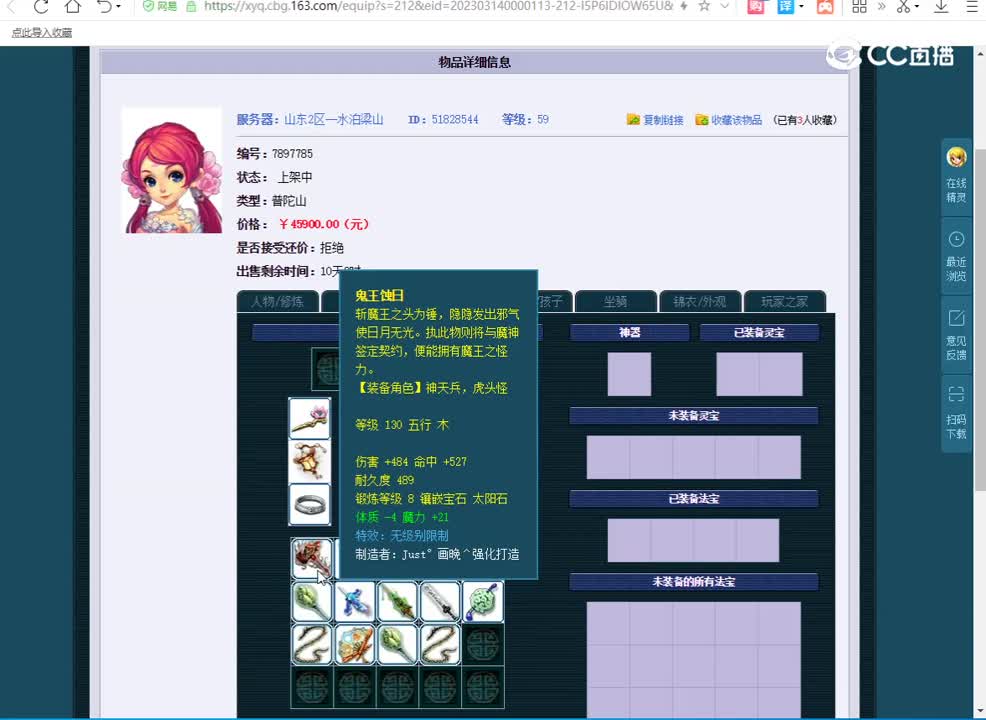
Task: Select the red lantern ornament equipment
Action: (x=309, y=461)
